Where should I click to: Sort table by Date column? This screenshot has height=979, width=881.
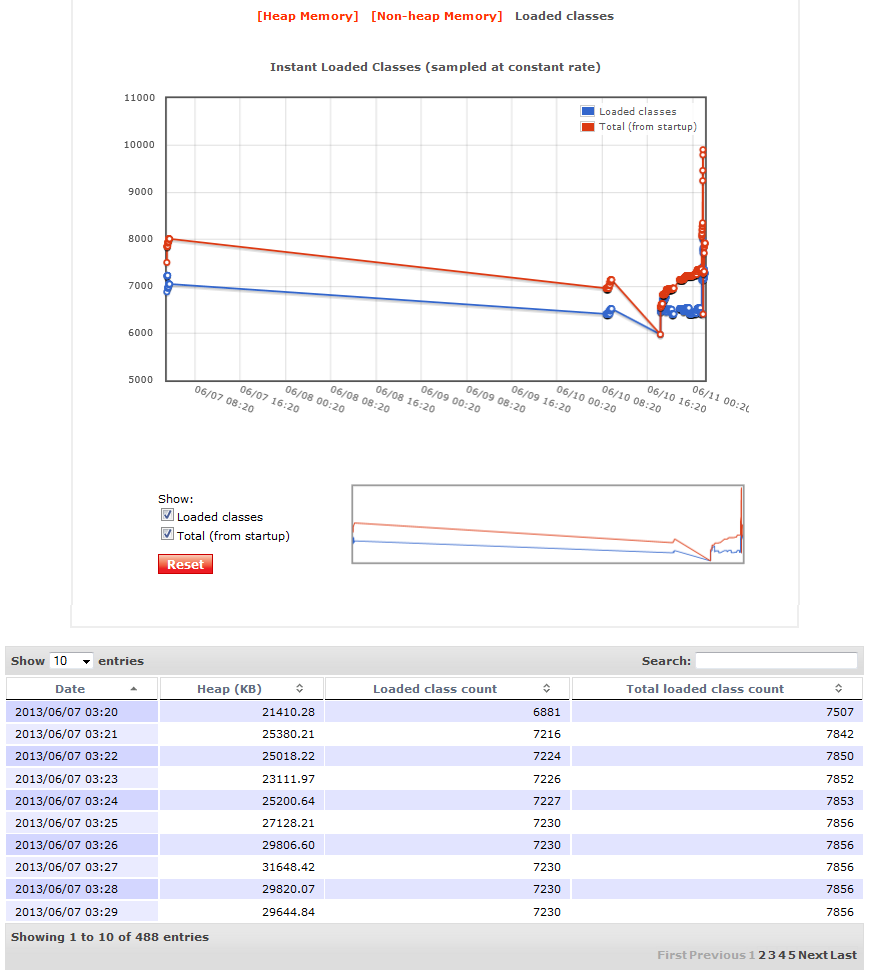(82, 689)
